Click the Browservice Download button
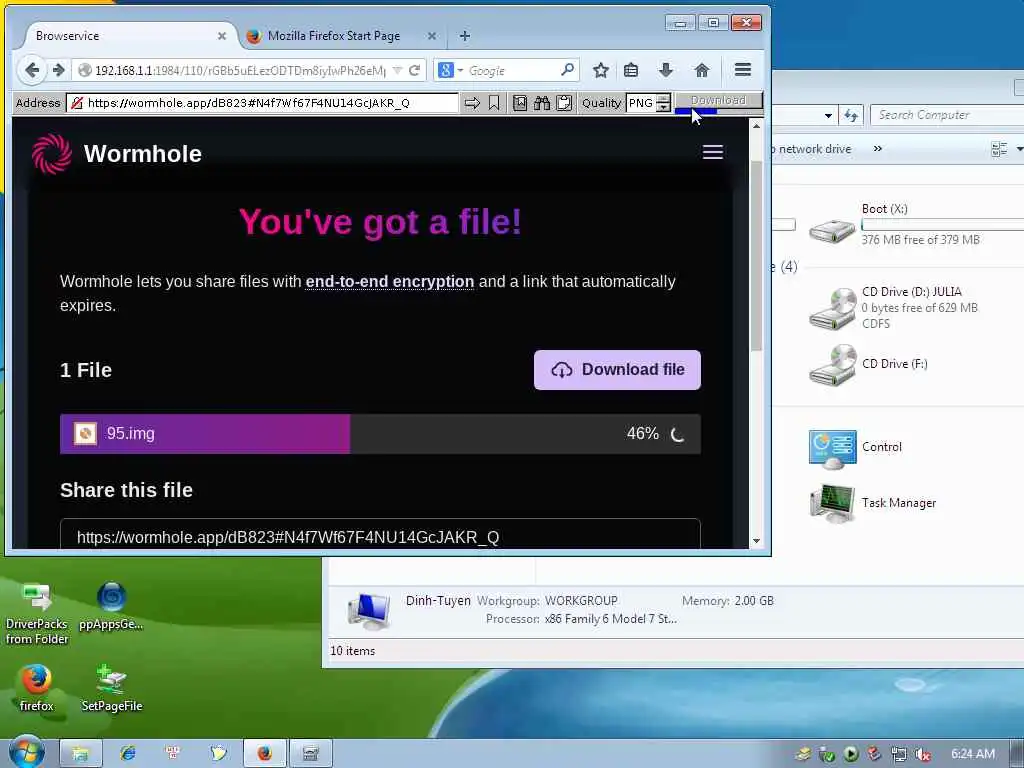 [718, 101]
